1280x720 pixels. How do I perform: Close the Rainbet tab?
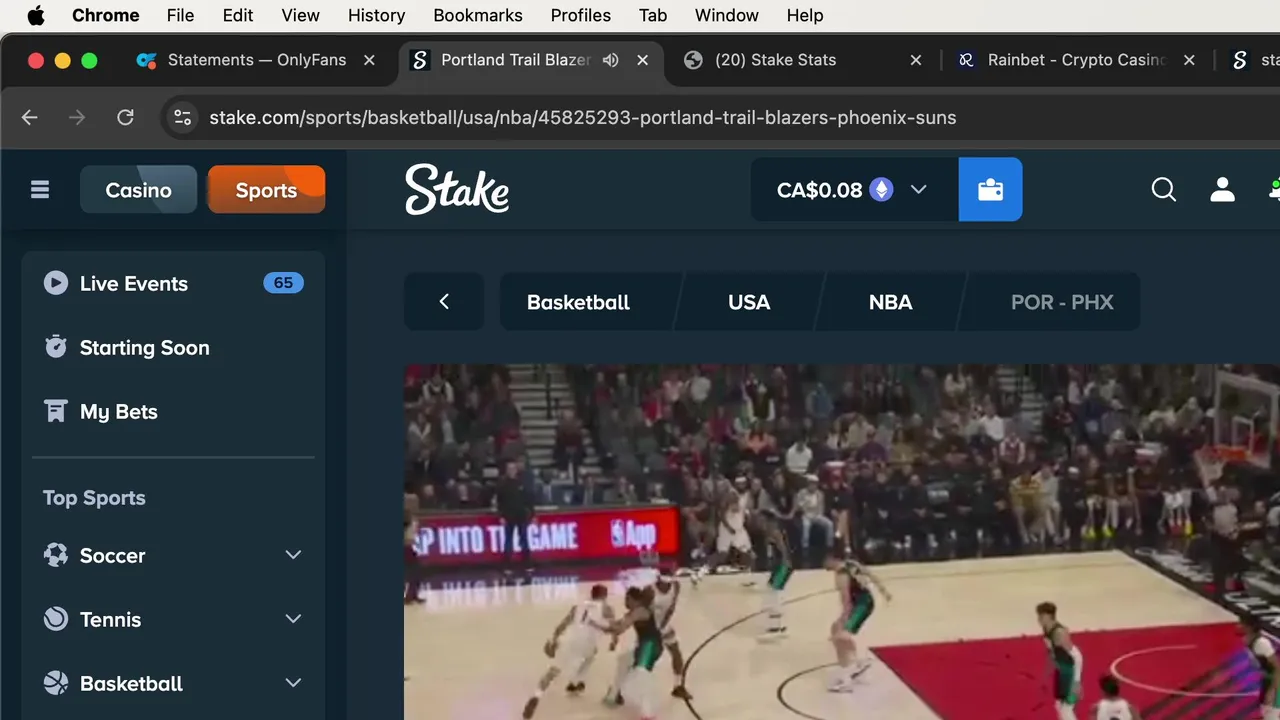coord(1189,60)
